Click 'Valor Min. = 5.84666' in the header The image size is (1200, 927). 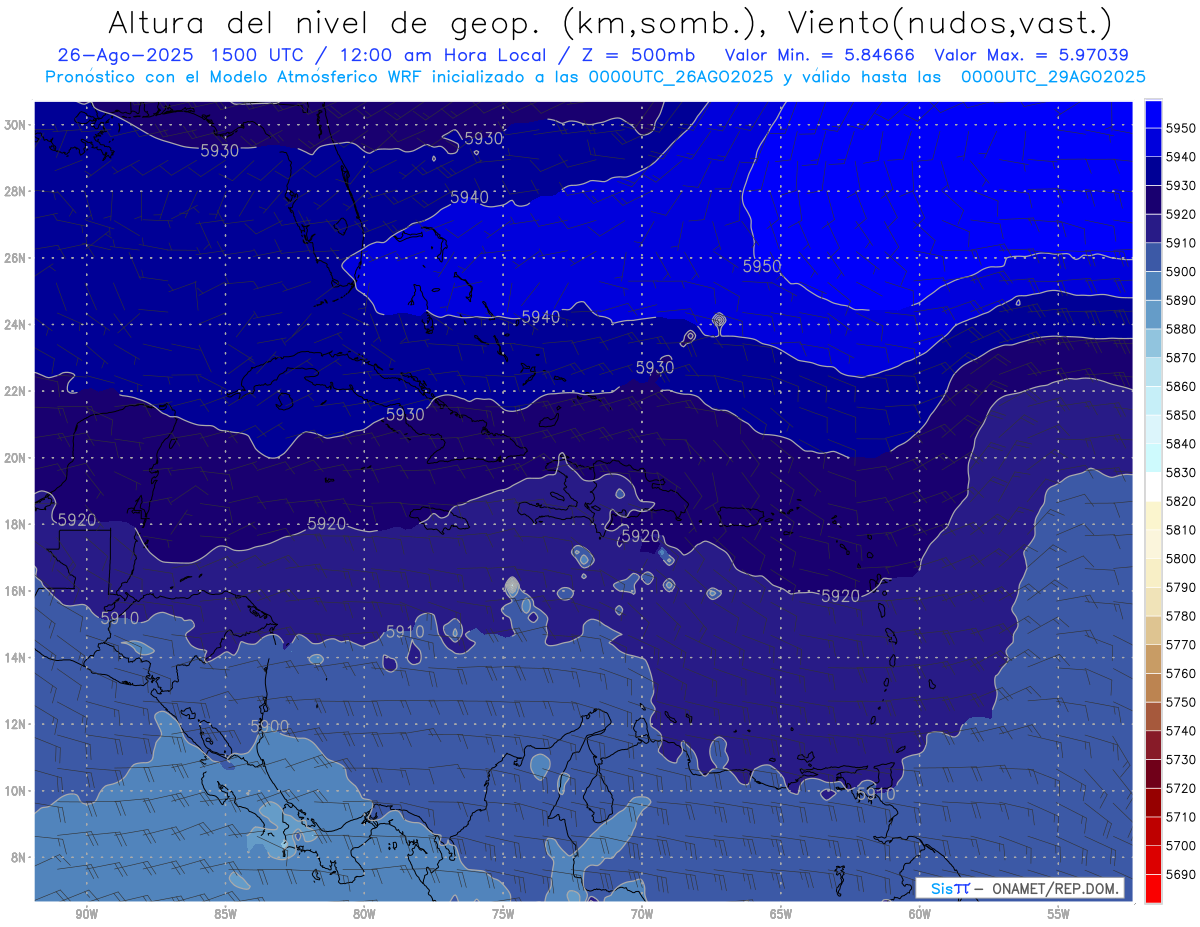click(820, 56)
